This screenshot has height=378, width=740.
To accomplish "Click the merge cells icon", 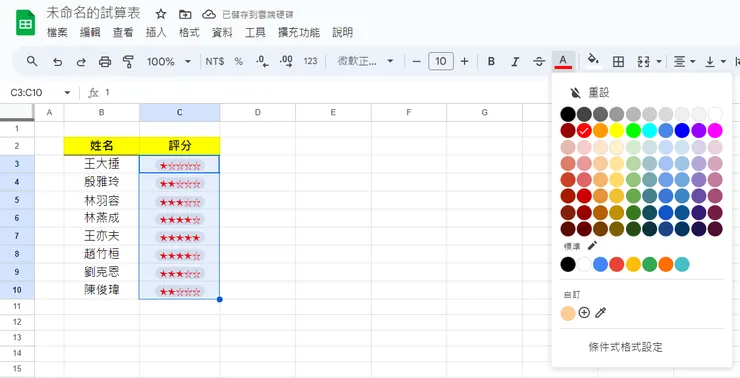I will [x=643, y=61].
